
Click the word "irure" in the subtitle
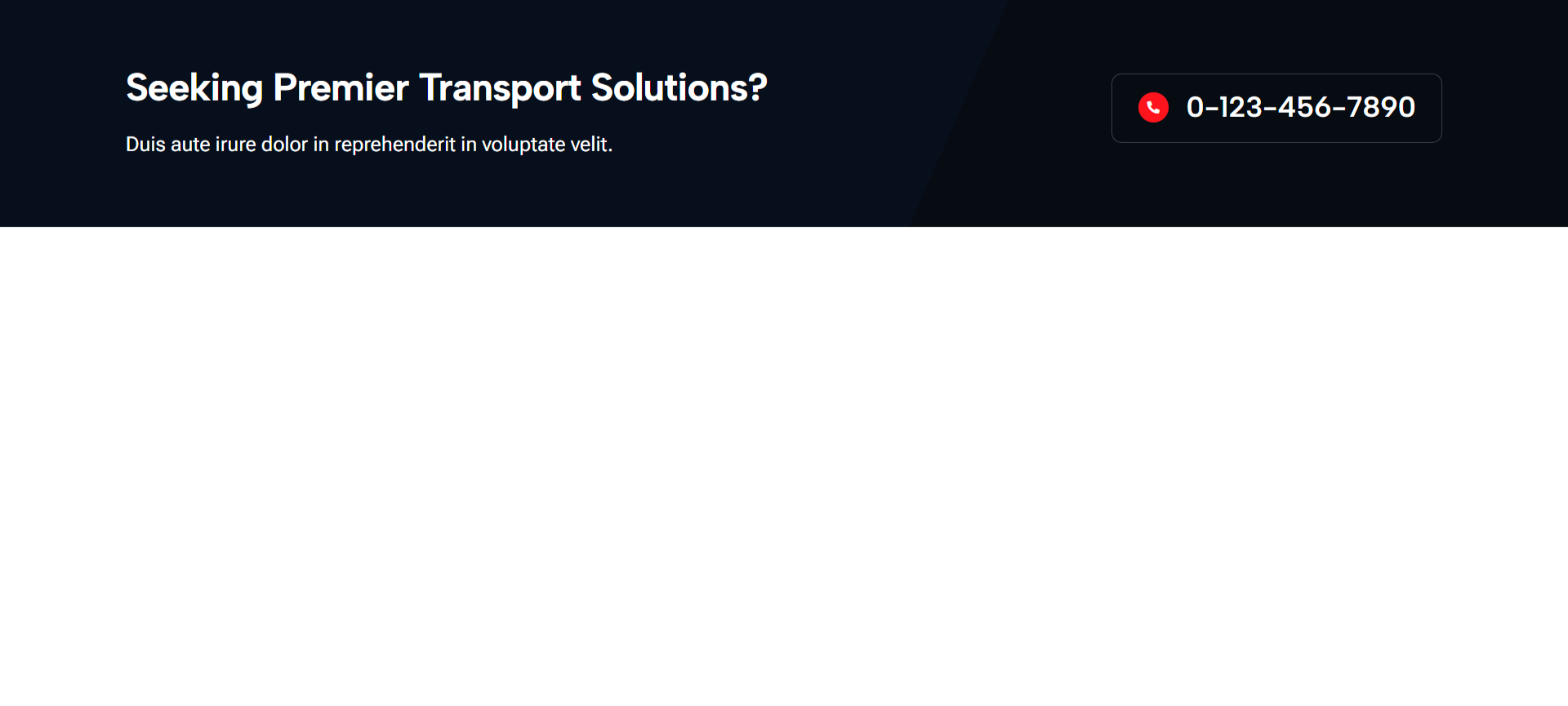[235, 145]
